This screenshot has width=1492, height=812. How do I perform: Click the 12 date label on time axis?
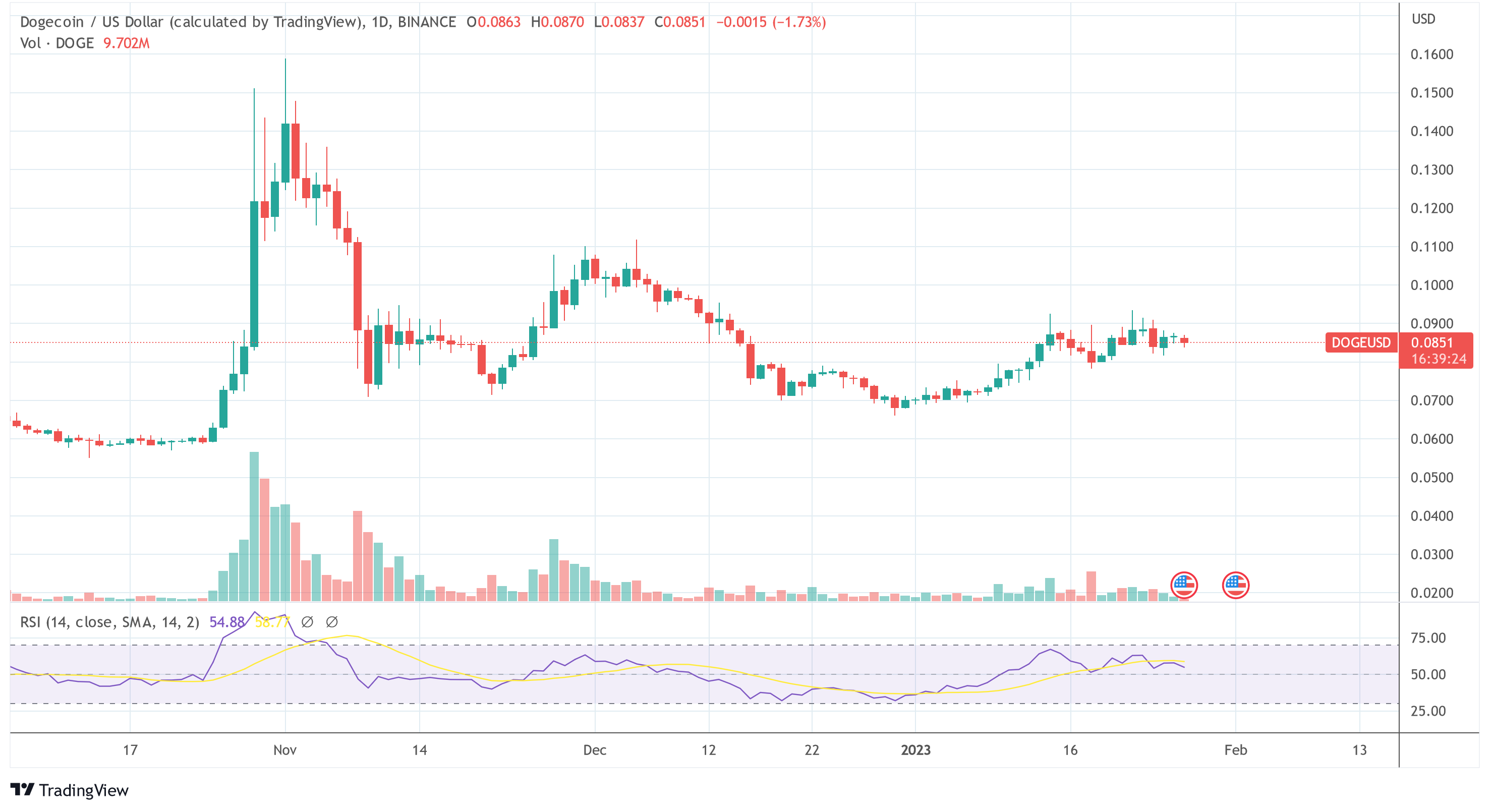[x=709, y=750]
